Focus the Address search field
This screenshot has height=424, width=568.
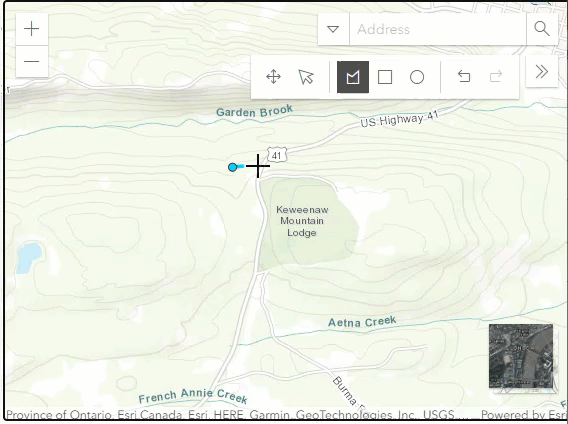click(x=438, y=29)
